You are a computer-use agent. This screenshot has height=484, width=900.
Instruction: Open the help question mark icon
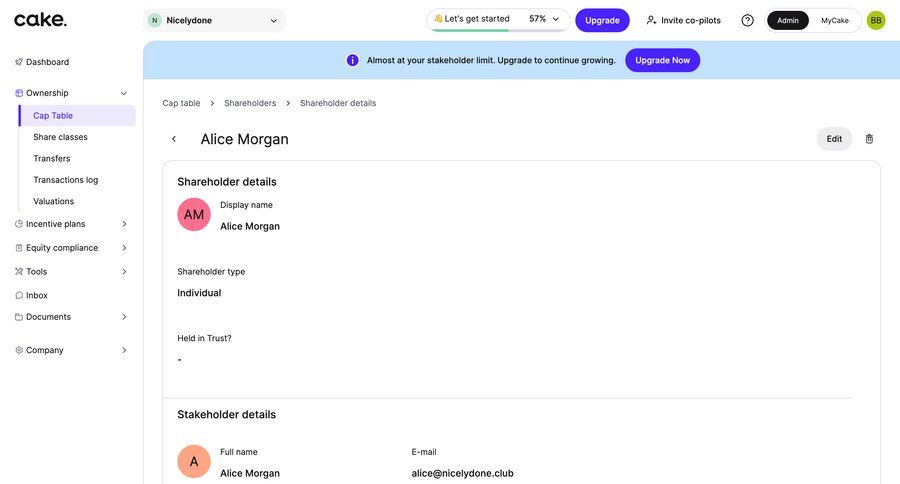click(x=747, y=20)
